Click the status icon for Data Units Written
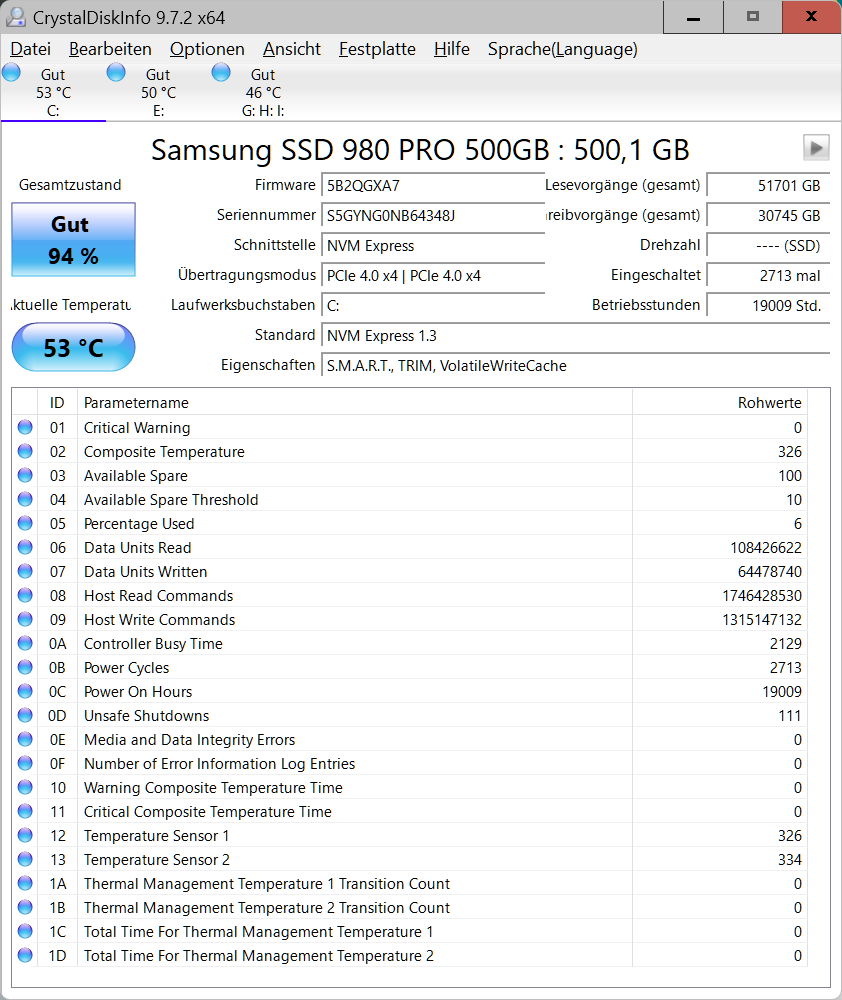This screenshot has height=1000, width=842. click(x=25, y=571)
